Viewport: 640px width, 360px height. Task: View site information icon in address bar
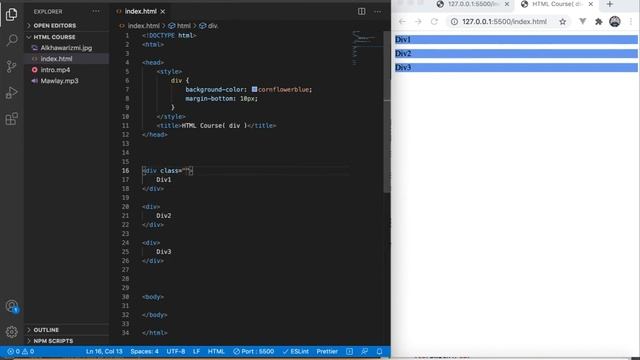pyautogui.click(x=454, y=22)
